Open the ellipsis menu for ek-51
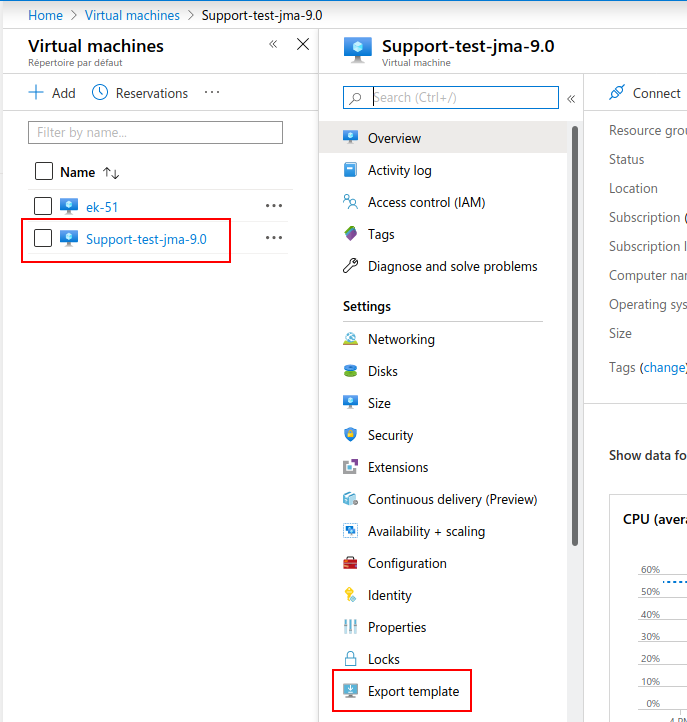This screenshot has height=722, width=687. pos(274,206)
